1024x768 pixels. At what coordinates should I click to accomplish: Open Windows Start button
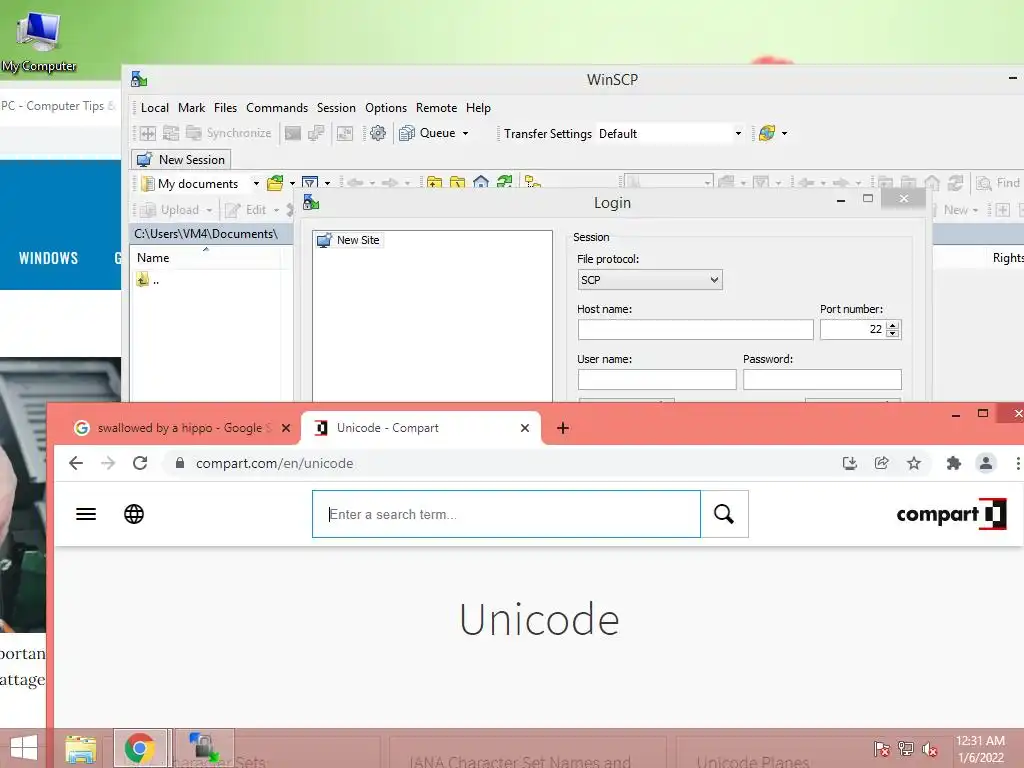pos(24,748)
